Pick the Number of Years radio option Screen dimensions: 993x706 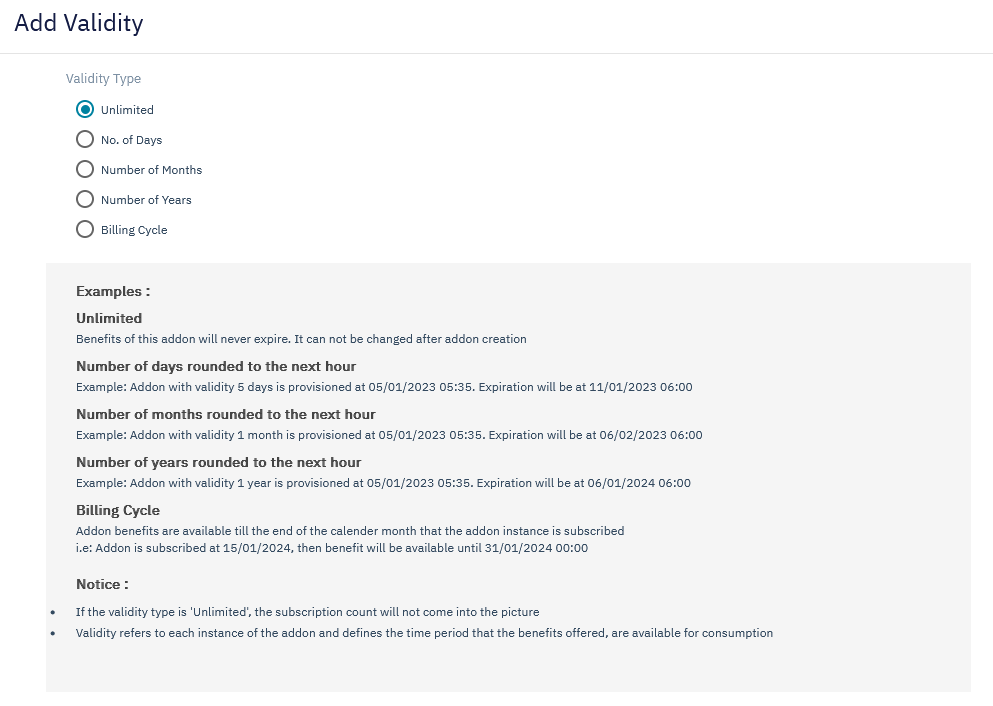[85, 200]
